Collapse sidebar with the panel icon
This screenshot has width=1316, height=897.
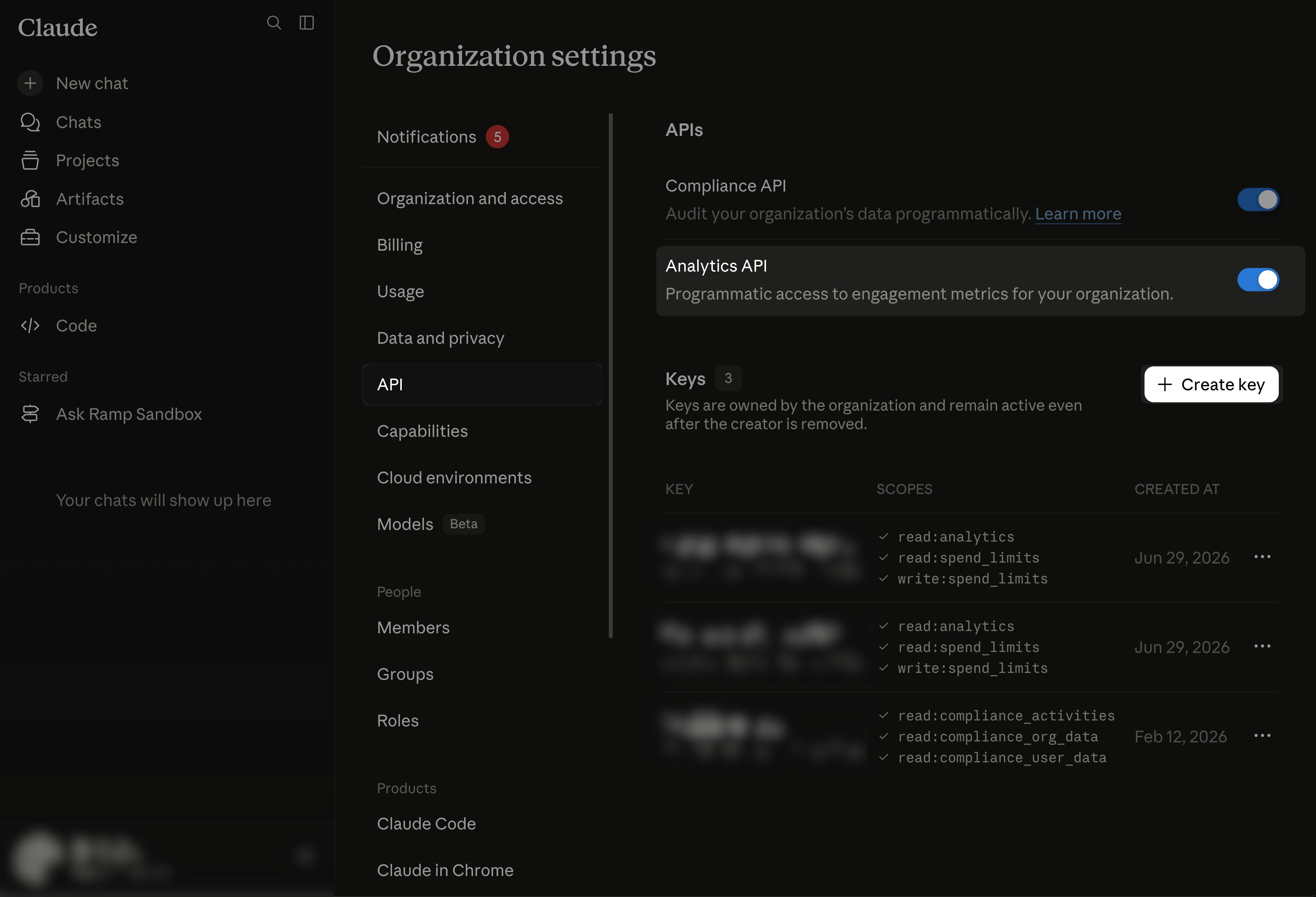click(306, 23)
